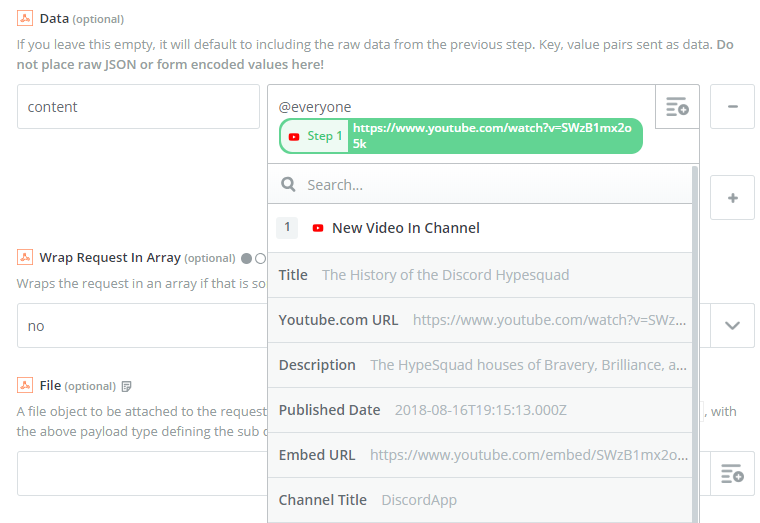Click the webhook icon next to File label
This screenshot has height=523, width=760.
pyautogui.click(x=25, y=385)
